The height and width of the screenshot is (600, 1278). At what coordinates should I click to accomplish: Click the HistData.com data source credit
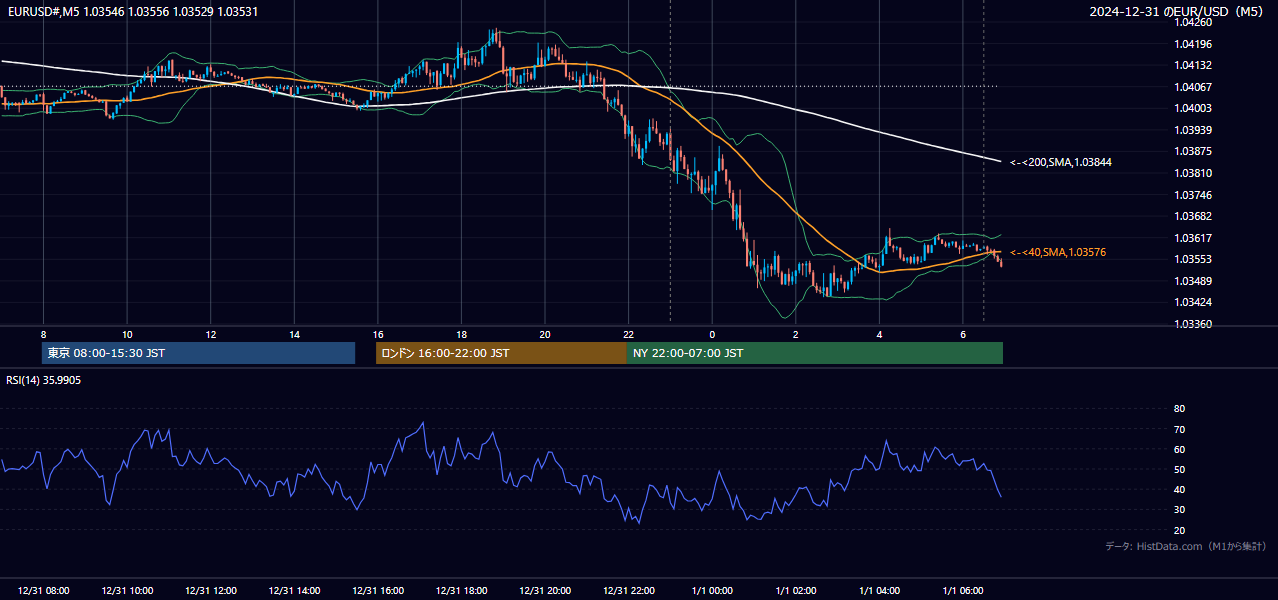1185,546
